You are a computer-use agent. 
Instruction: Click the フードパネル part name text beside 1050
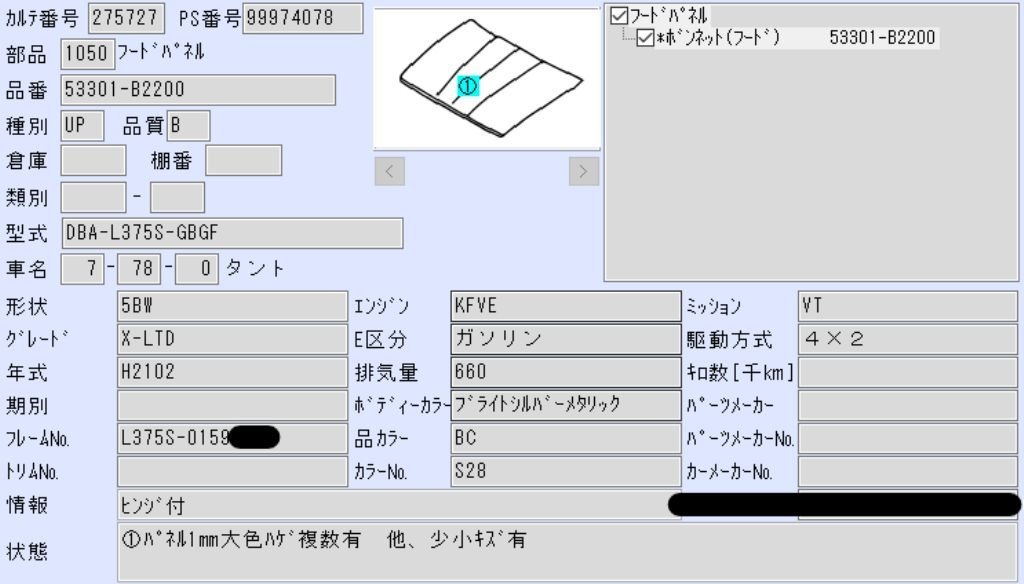tap(161, 52)
